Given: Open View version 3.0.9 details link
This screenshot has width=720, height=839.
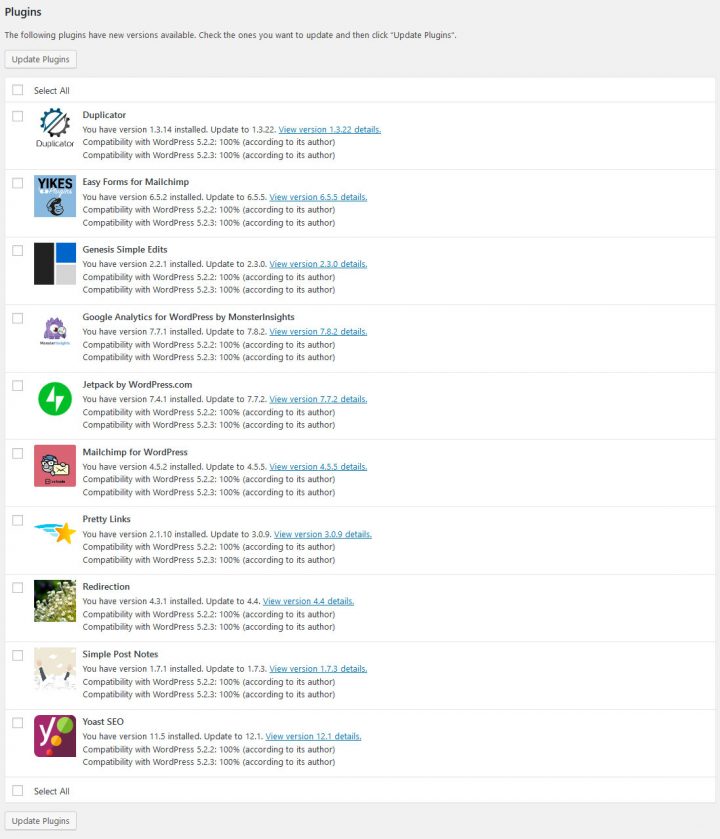Looking at the screenshot, I should [x=323, y=534].
